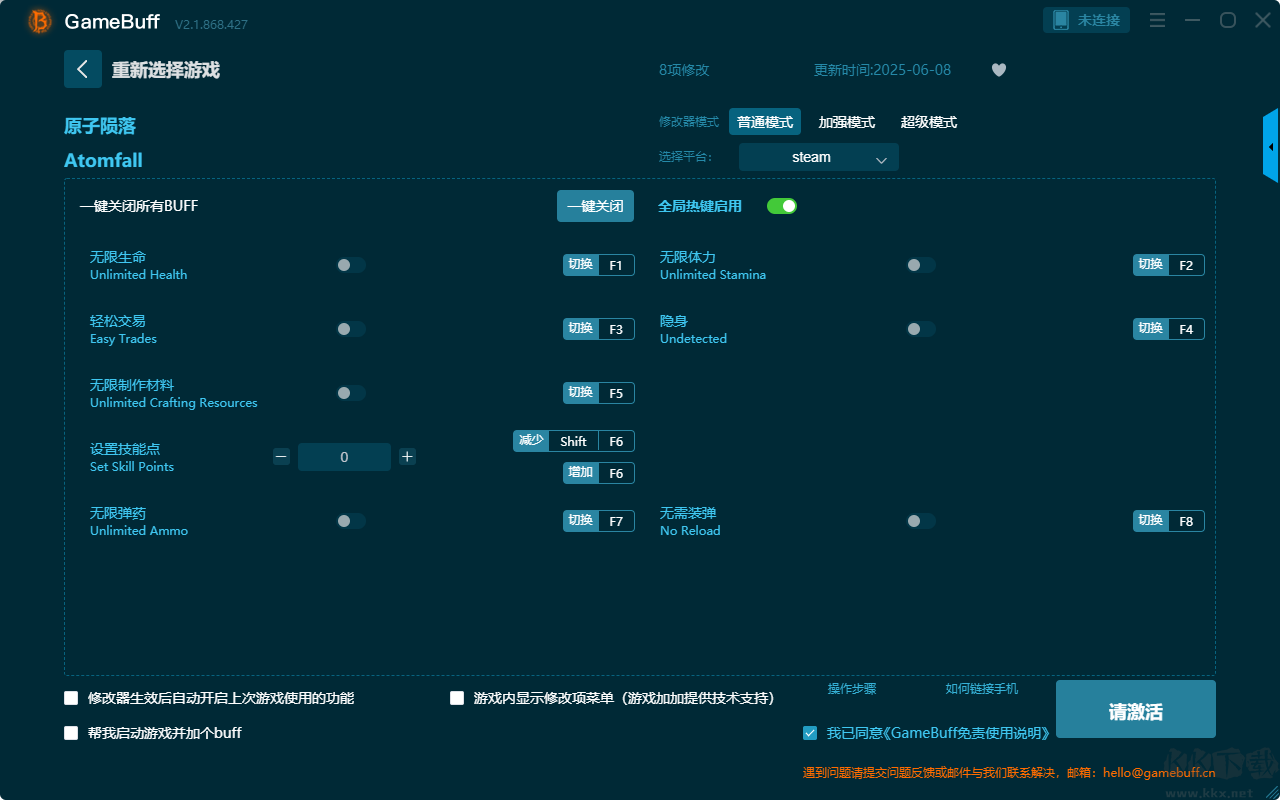The height and width of the screenshot is (800, 1280).
Task: Click the Set Skill Points label
Action: click(132, 467)
